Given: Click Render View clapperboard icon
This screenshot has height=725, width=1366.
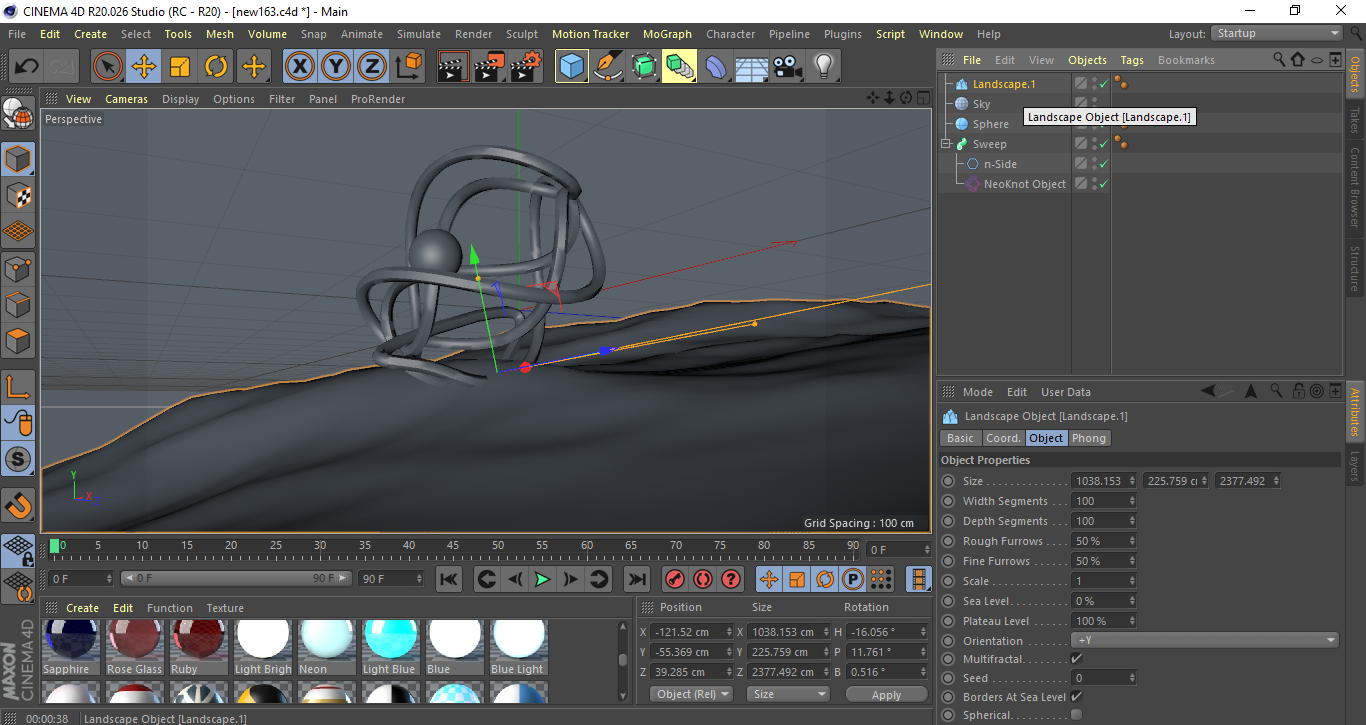Looking at the screenshot, I should coord(454,67).
